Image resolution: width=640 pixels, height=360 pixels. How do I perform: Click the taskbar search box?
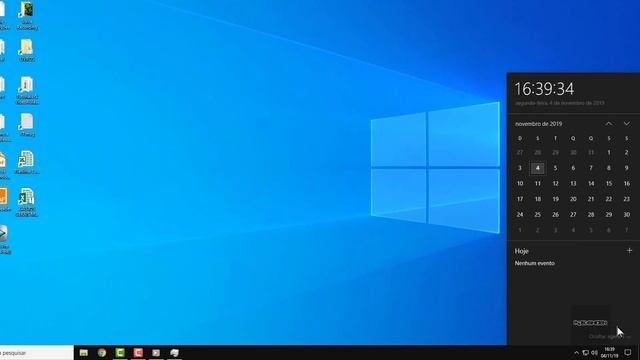point(36,353)
